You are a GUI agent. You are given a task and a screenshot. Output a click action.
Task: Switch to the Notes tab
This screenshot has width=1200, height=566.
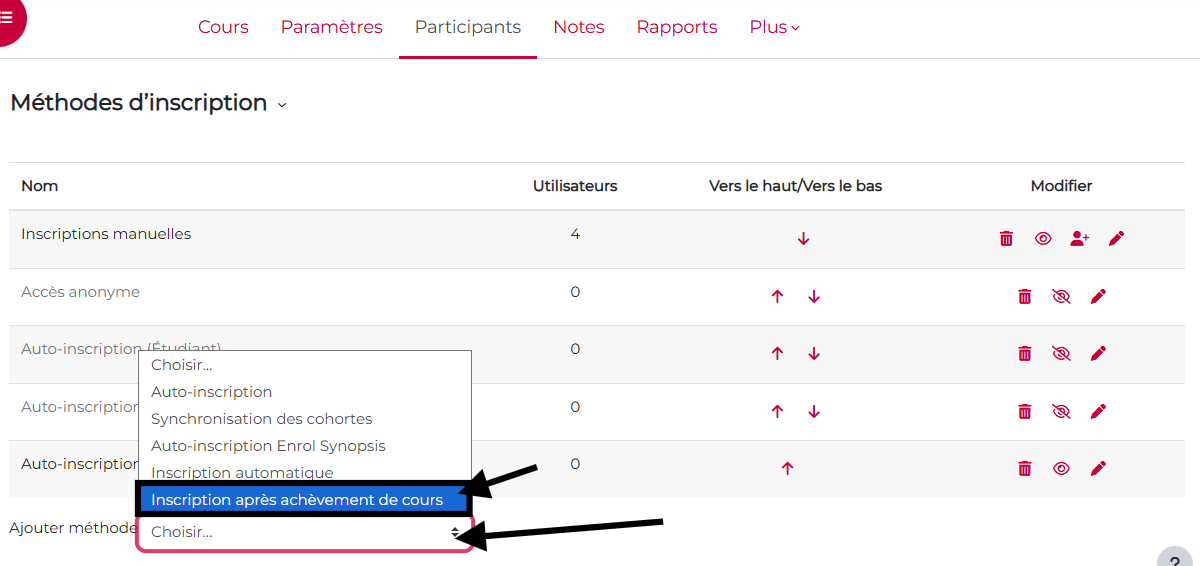[578, 27]
